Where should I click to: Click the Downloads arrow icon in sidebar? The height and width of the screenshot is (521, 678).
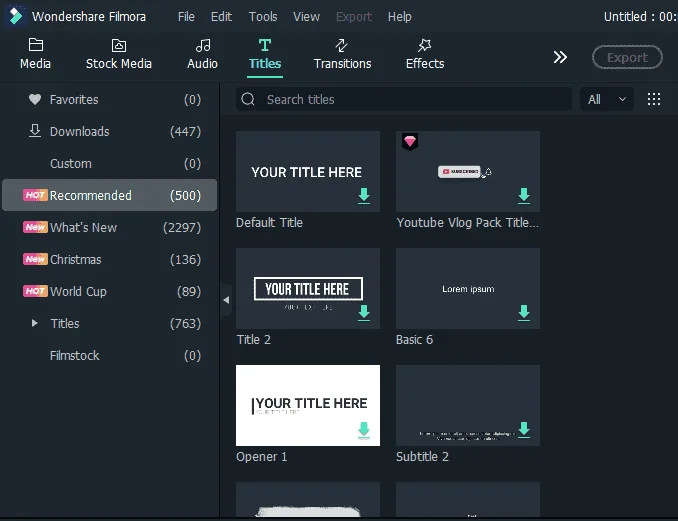pyautogui.click(x=35, y=131)
